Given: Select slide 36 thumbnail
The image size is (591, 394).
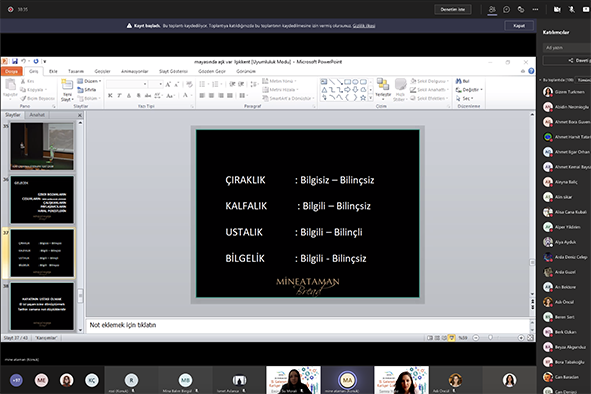Looking at the screenshot, I should point(42,200).
